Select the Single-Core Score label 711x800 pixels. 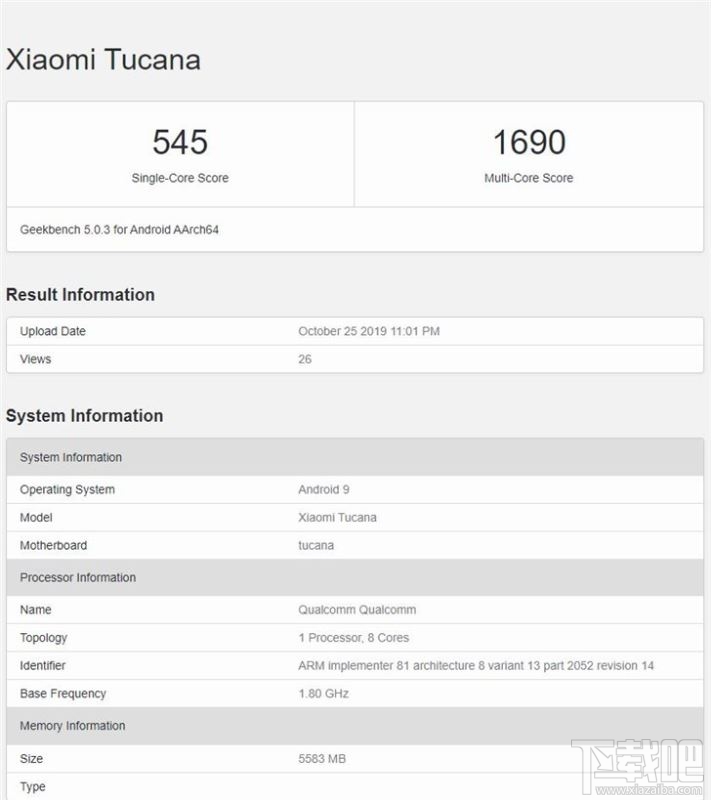180,178
